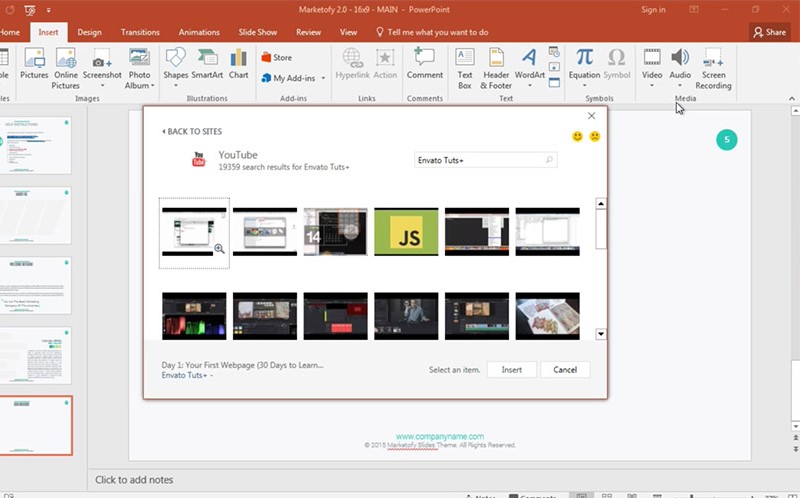800x498 pixels.
Task: Click the Online Pictures icon
Action: coord(66,58)
